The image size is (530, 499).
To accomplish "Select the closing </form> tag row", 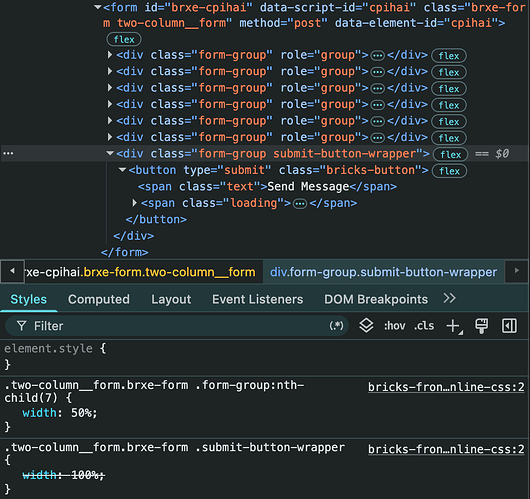I will click(125, 252).
